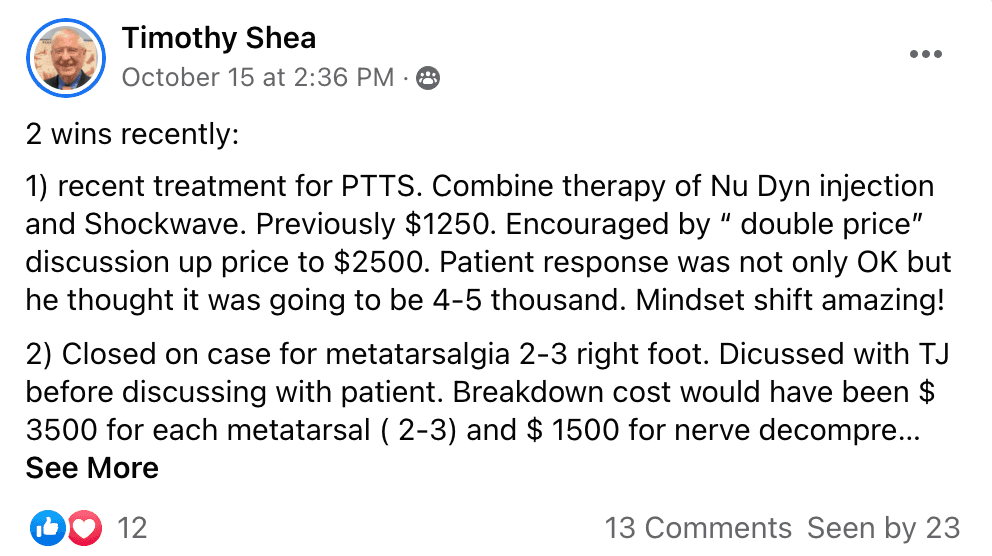Click the word "metatarsalgia" in second paragraph
The image size is (992, 556).
[x=418, y=354]
